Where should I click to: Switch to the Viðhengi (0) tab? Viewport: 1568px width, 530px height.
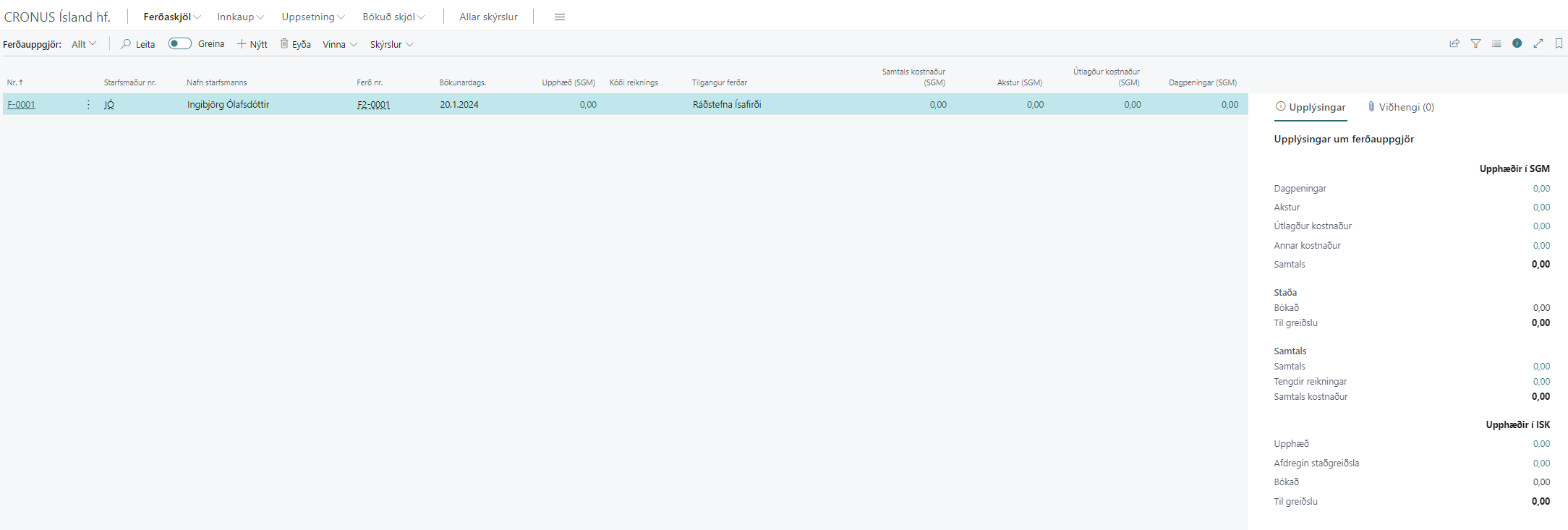pos(1401,107)
